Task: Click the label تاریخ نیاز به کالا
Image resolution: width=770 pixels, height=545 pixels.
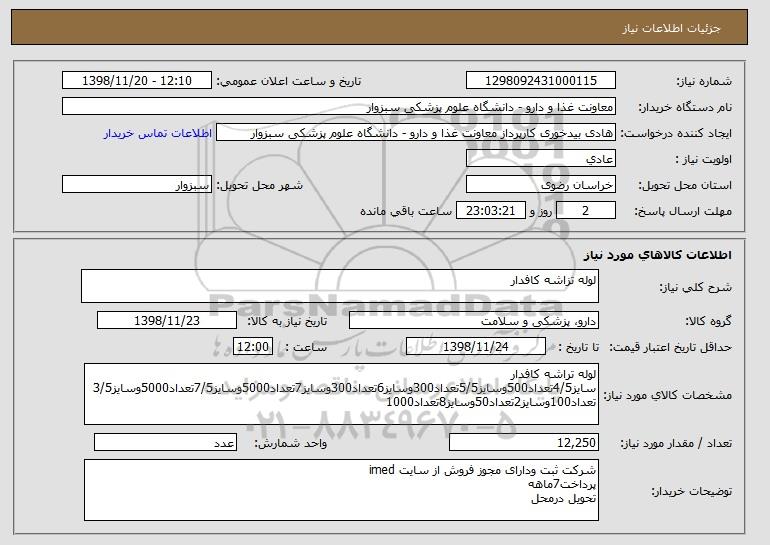Action: (x=287, y=321)
